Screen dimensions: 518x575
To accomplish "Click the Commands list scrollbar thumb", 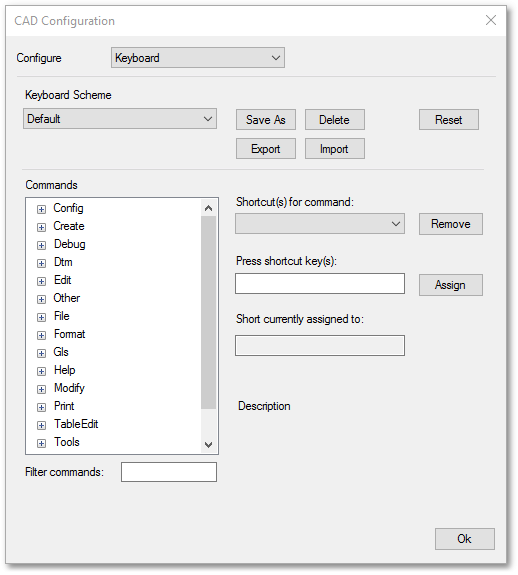I will coord(209,312).
